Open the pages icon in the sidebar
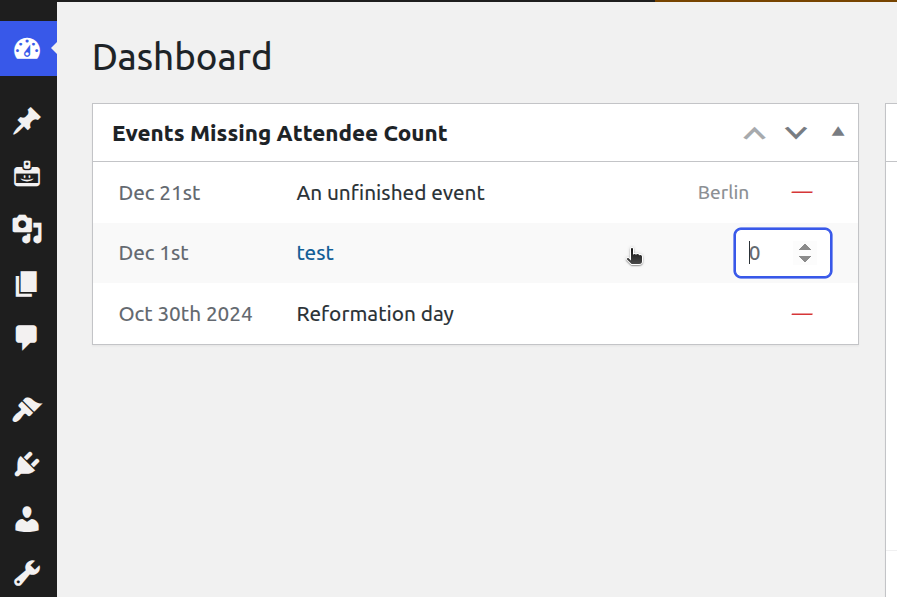Viewport: 897px width, 597px height. (x=26, y=283)
